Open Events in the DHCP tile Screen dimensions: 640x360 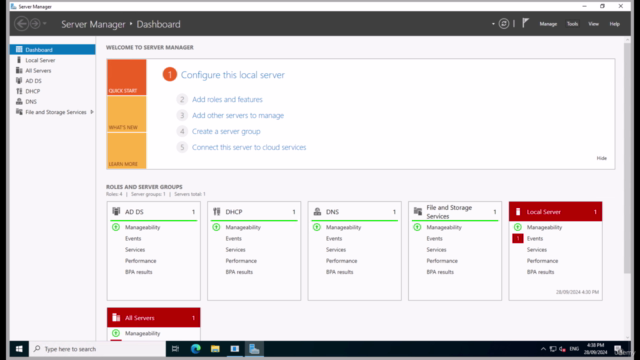pos(233,238)
